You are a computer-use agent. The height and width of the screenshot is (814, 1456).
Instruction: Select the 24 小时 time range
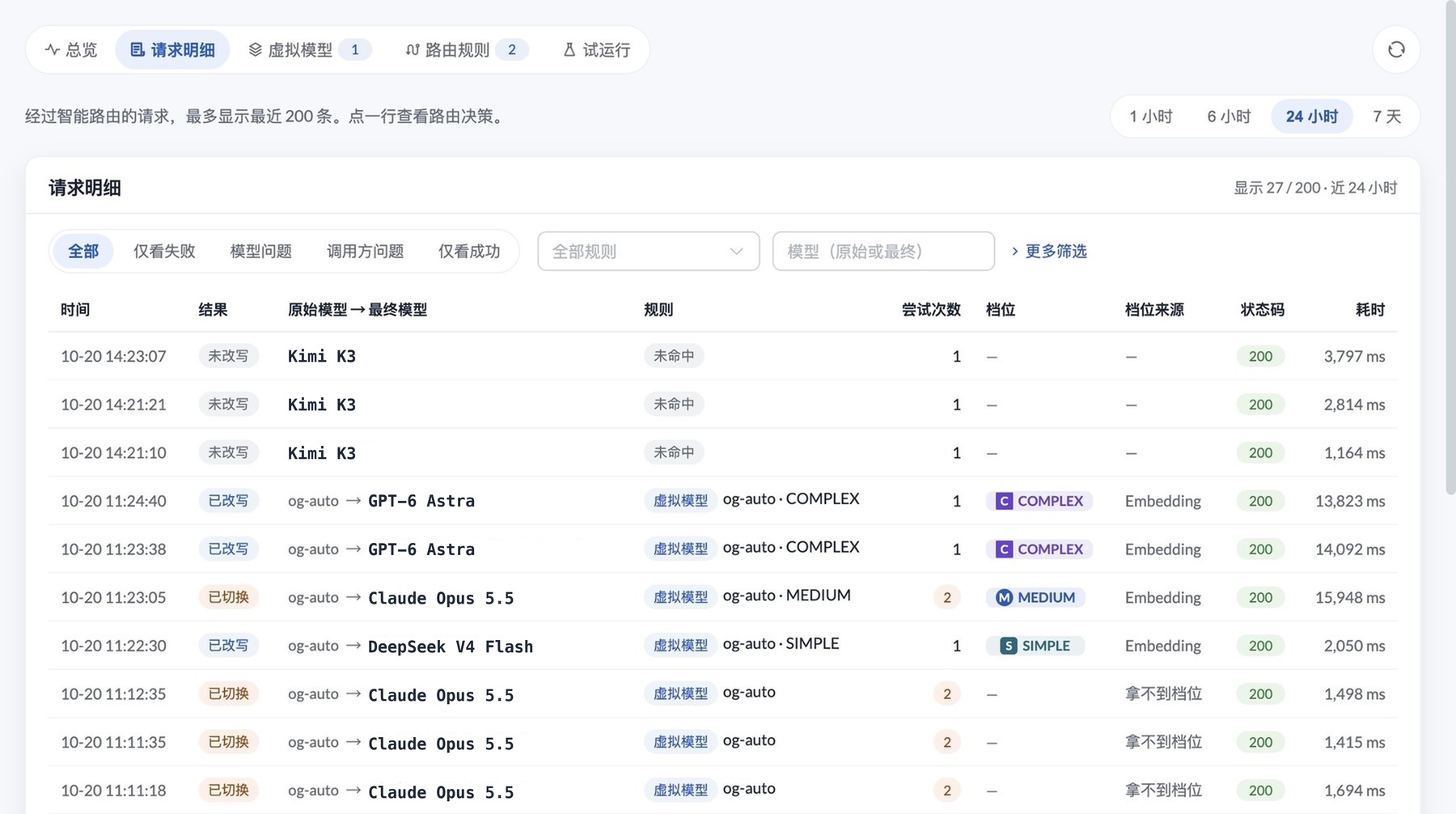coord(1312,117)
